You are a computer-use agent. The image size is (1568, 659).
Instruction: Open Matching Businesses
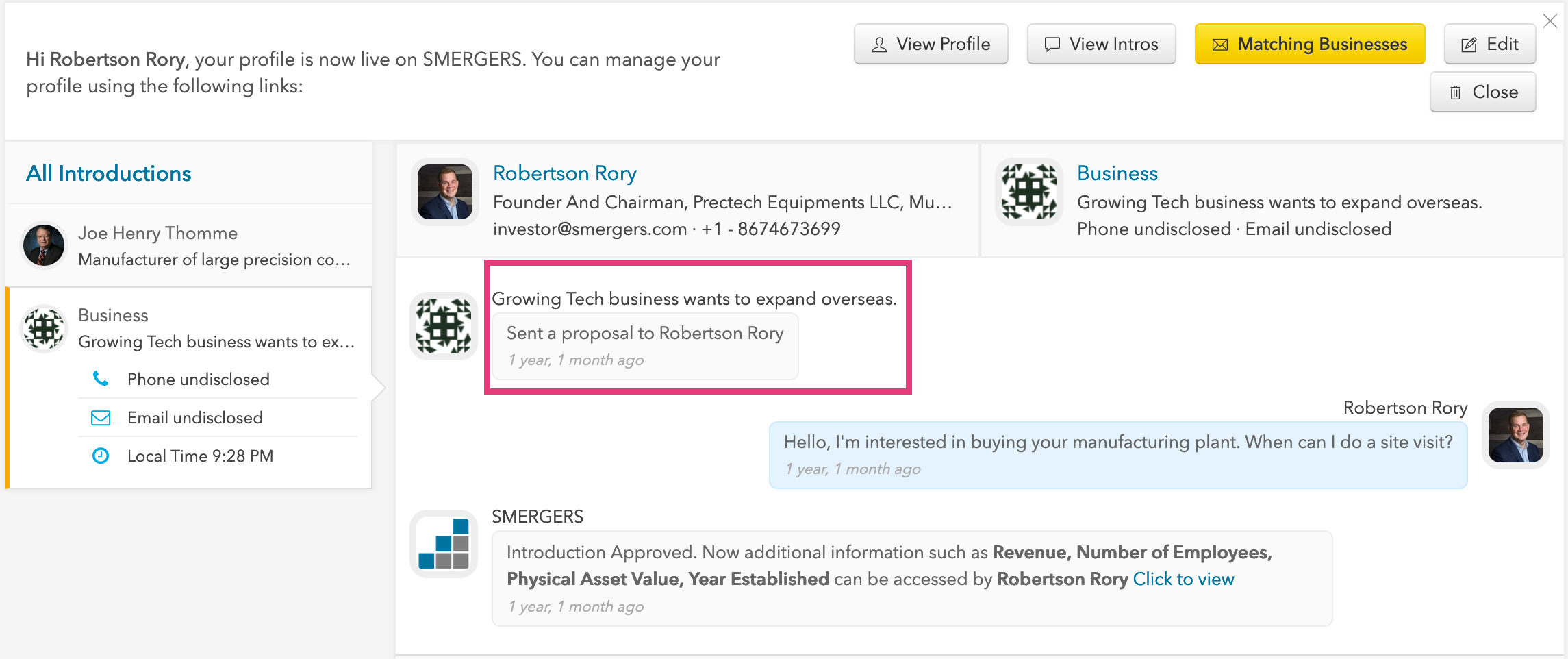pyautogui.click(x=1309, y=45)
